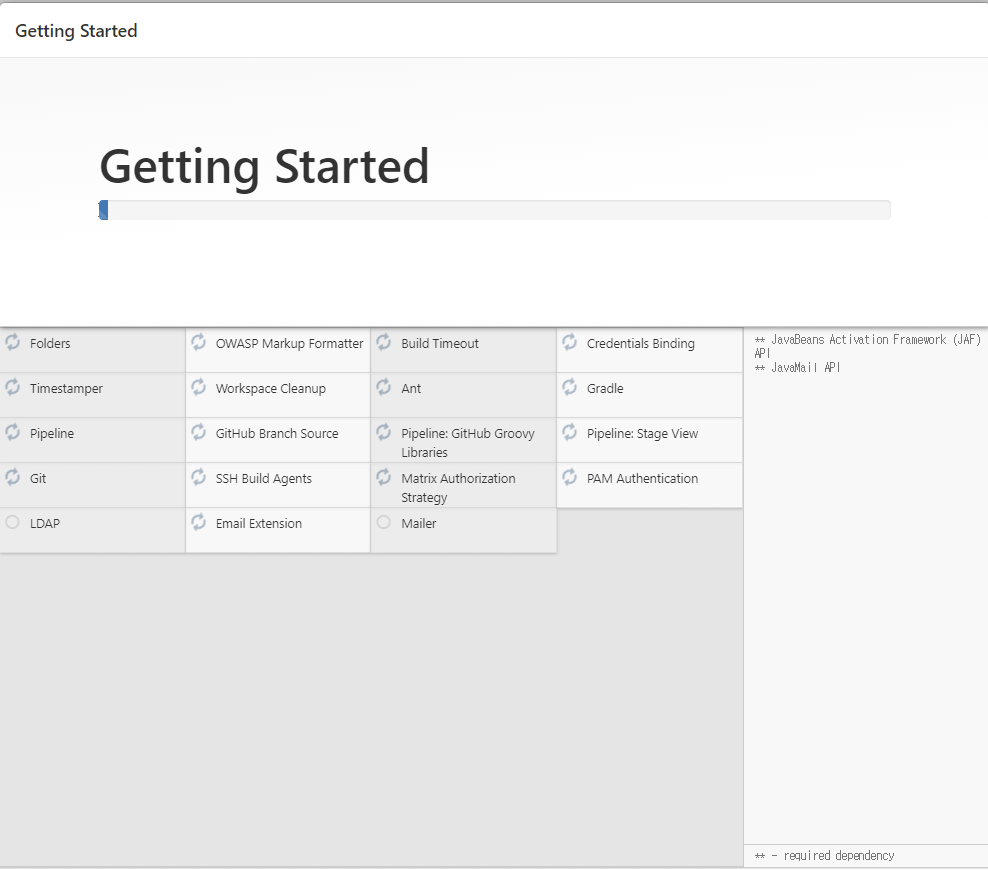Click the sync icon beside Pipeline plugin
988x870 pixels.
(x=13, y=432)
